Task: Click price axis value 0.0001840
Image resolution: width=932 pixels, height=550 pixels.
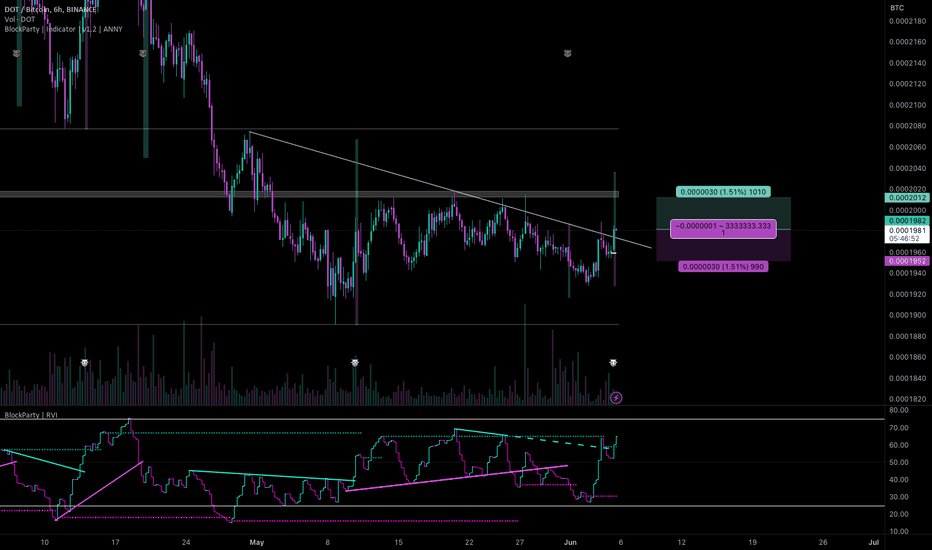Action: pyautogui.click(x=907, y=378)
